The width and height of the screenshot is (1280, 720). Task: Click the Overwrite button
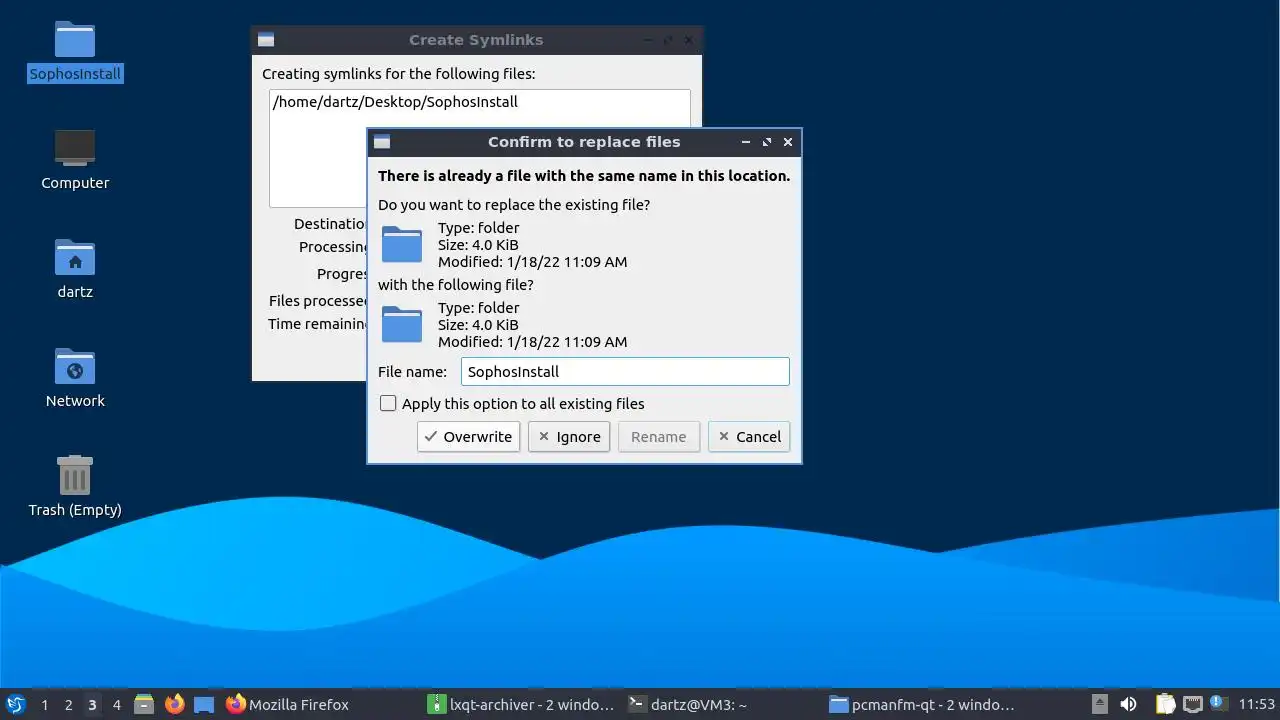(x=468, y=436)
